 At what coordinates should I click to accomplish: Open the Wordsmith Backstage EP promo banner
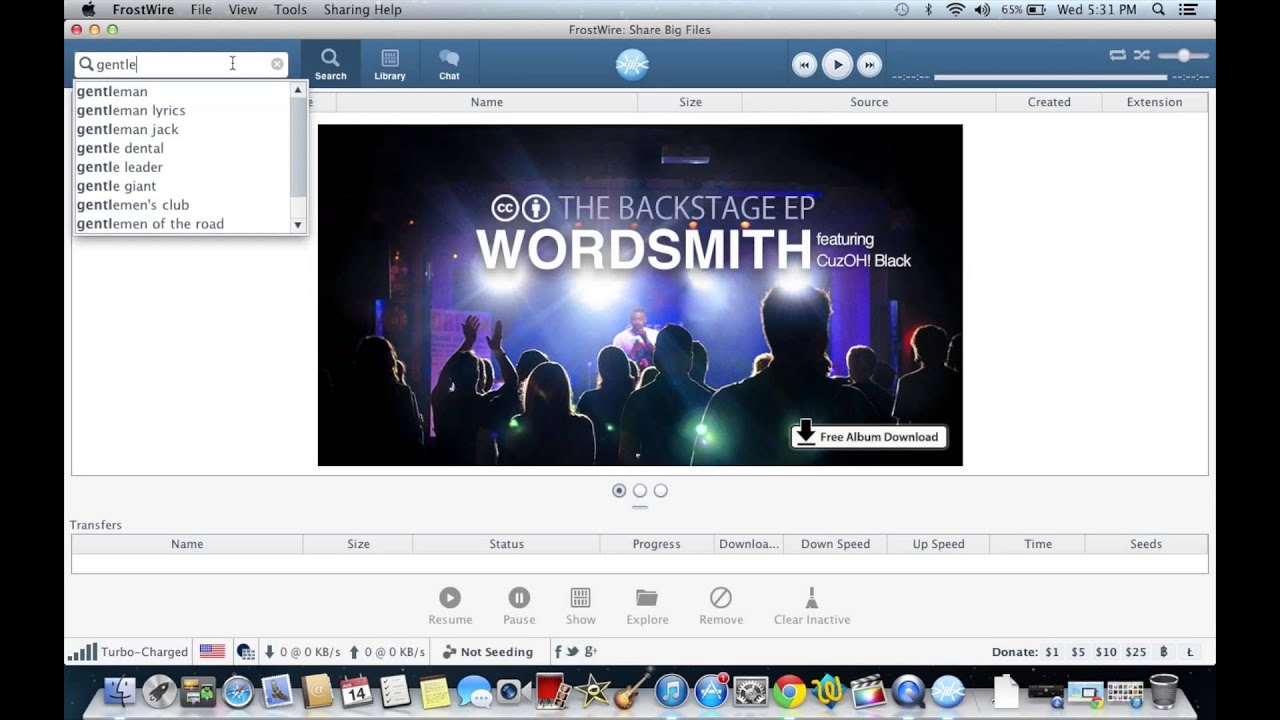pyautogui.click(x=640, y=295)
